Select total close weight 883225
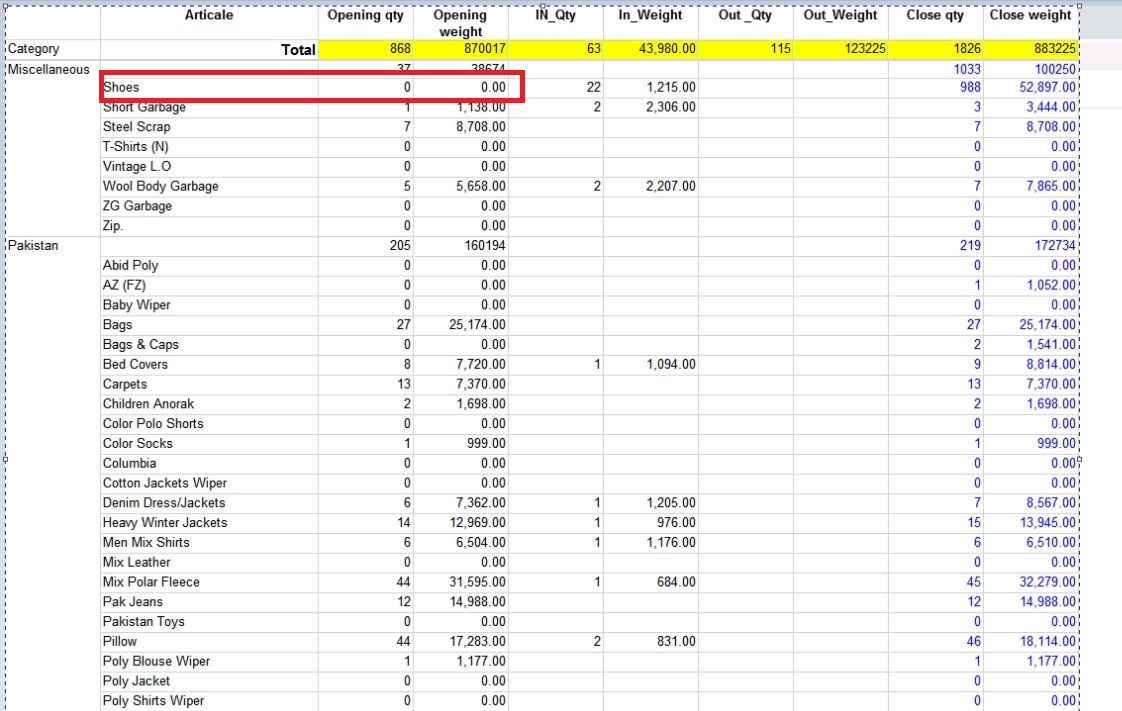Viewport: 1122px width, 711px height. [x=1054, y=49]
